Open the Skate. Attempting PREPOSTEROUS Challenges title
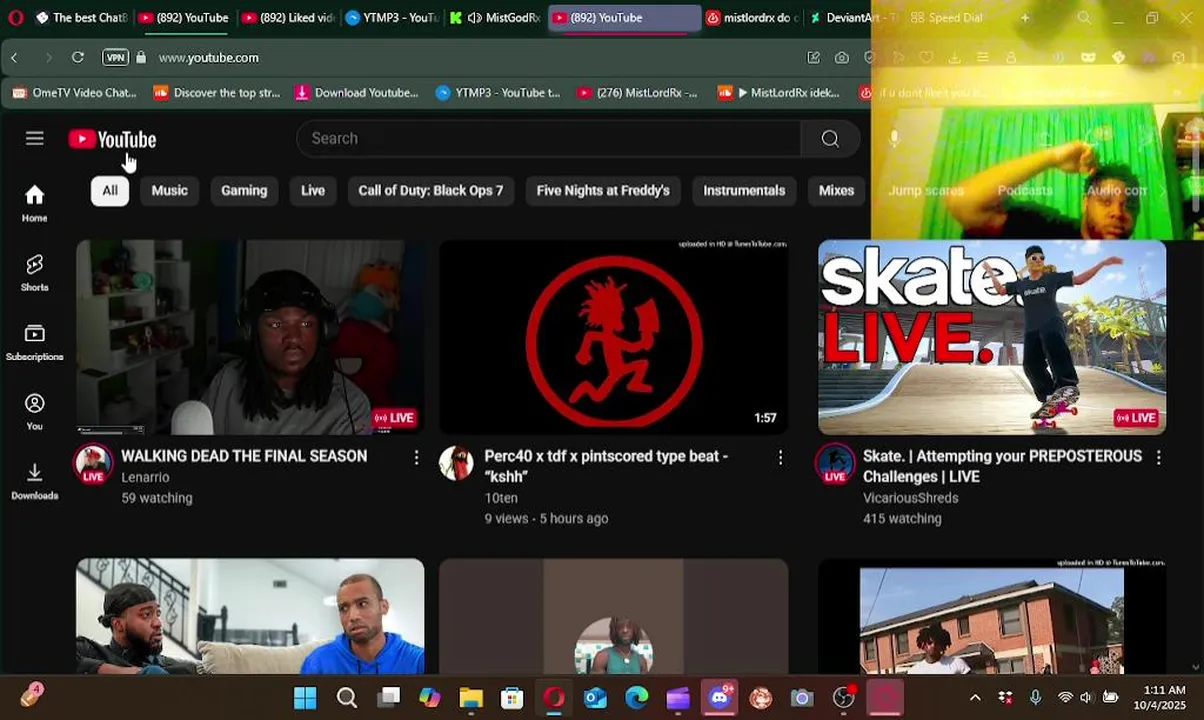The width and height of the screenshot is (1204, 720). coord(1002,466)
